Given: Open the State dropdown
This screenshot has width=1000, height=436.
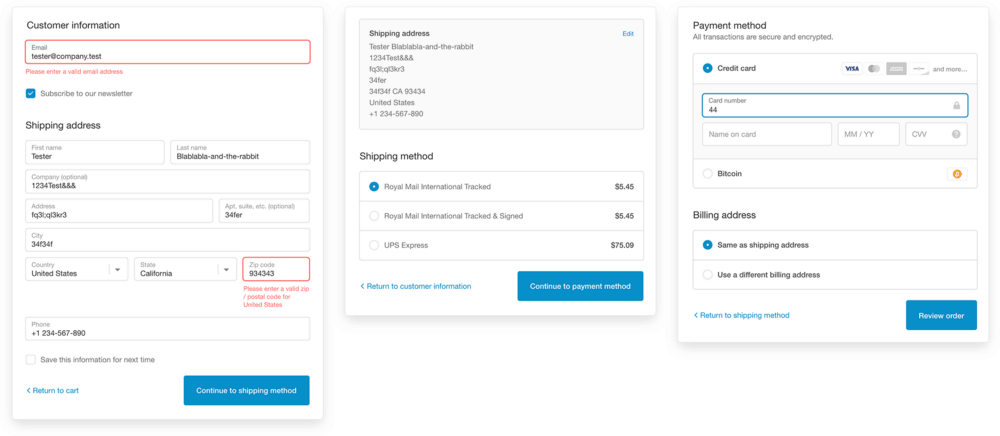Looking at the screenshot, I should (185, 269).
